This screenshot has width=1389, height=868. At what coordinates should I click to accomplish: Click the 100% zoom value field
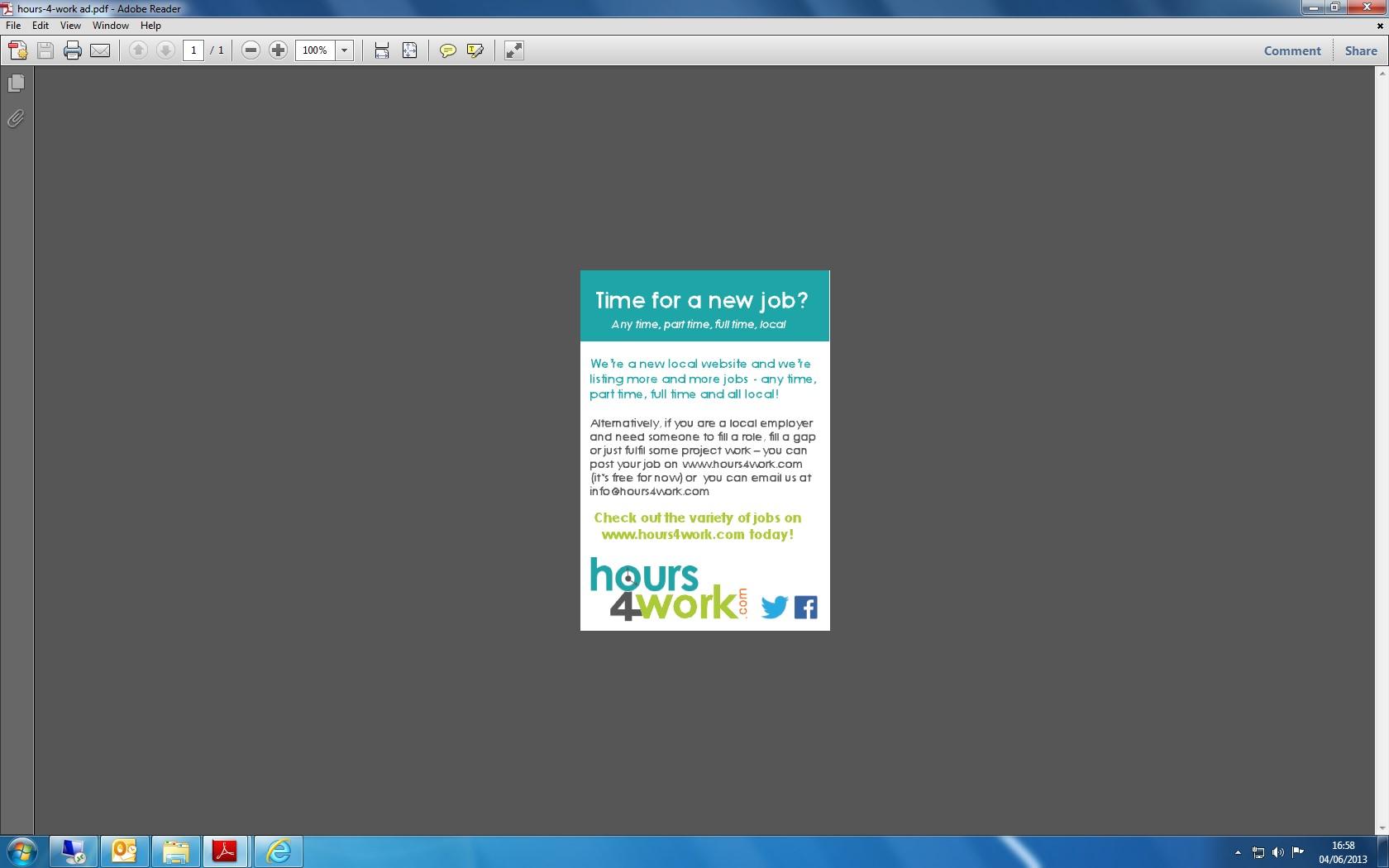click(x=315, y=50)
